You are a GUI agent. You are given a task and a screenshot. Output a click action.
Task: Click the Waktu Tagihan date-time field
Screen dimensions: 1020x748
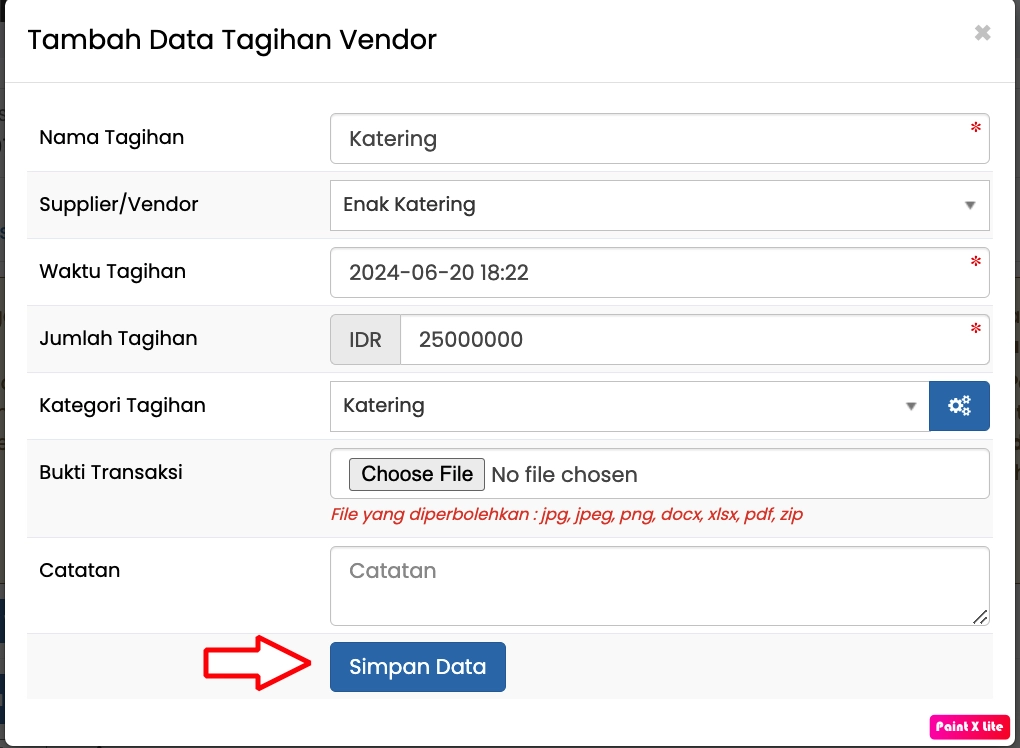coord(660,272)
